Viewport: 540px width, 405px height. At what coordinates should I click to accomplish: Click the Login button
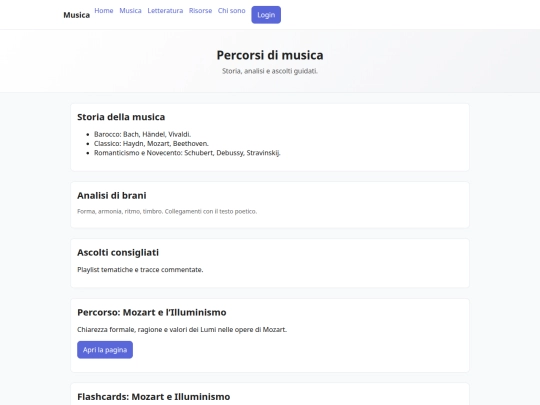(266, 15)
